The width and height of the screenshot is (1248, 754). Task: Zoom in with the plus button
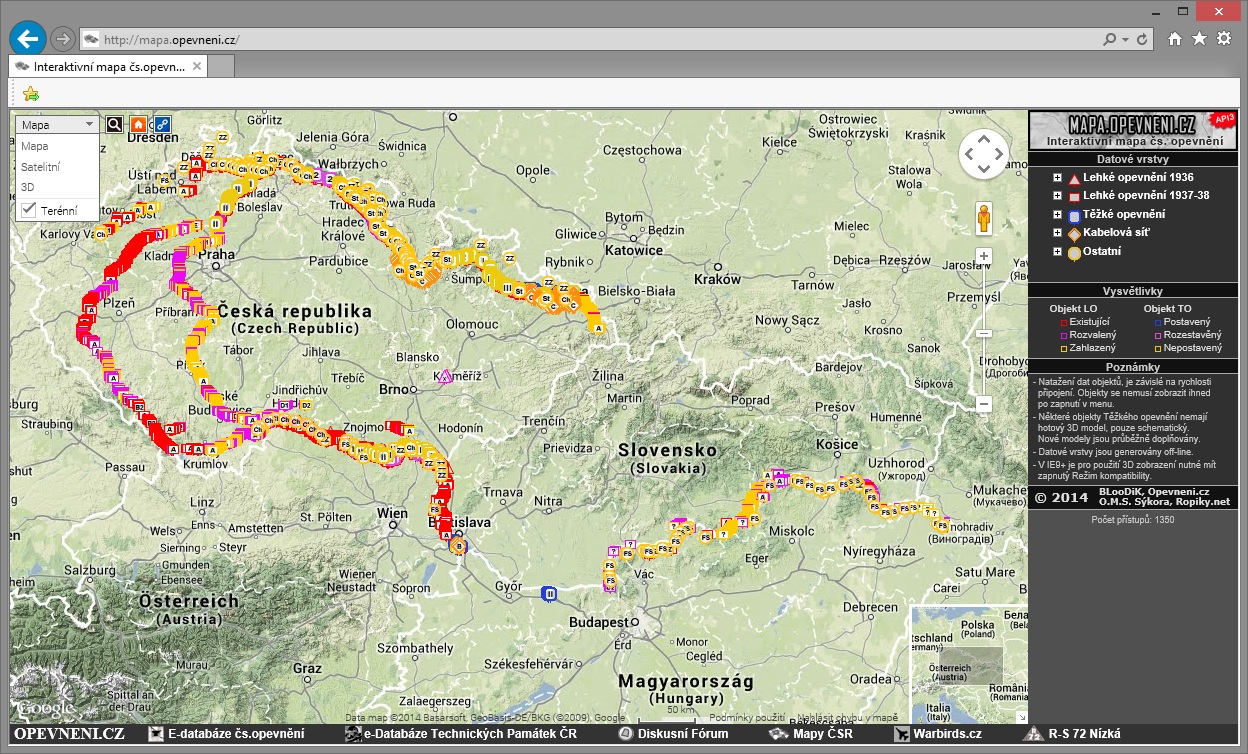pos(984,257)
